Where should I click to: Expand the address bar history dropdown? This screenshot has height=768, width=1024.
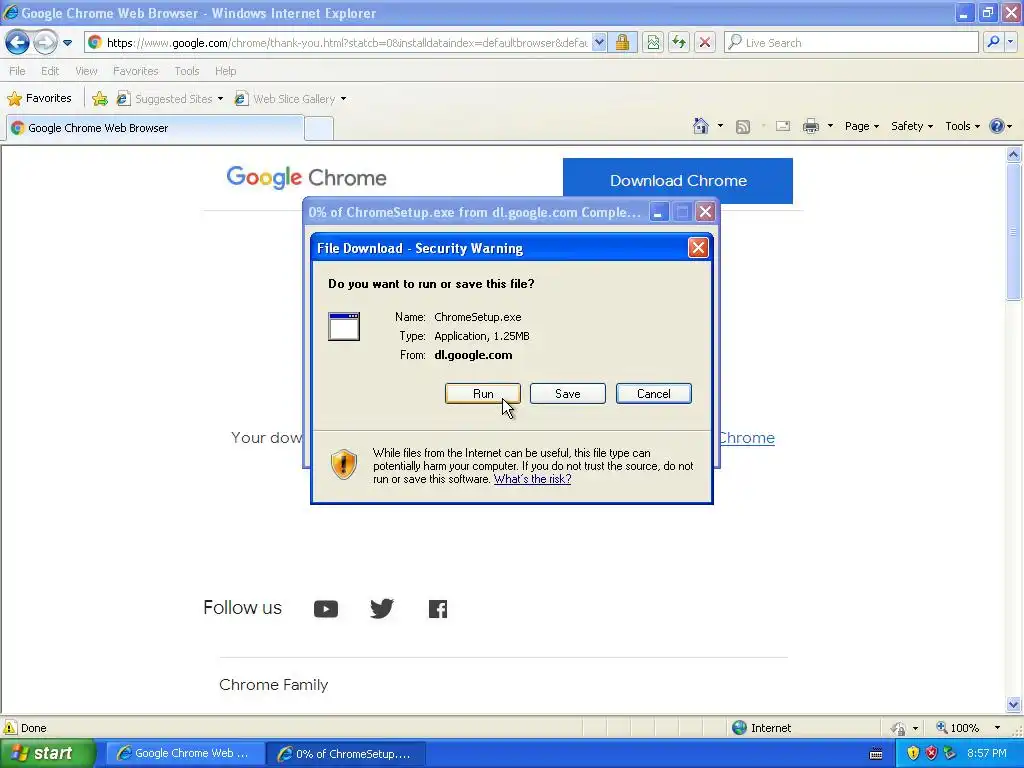[x=599, y=42]
